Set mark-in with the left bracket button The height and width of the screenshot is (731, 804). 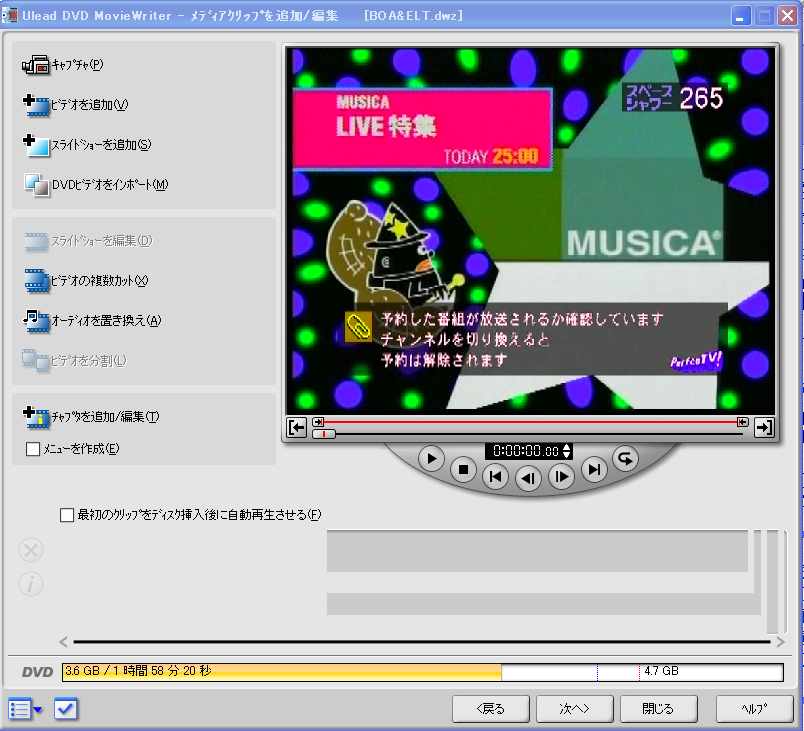pyautogui.click(x=297, y=427)
